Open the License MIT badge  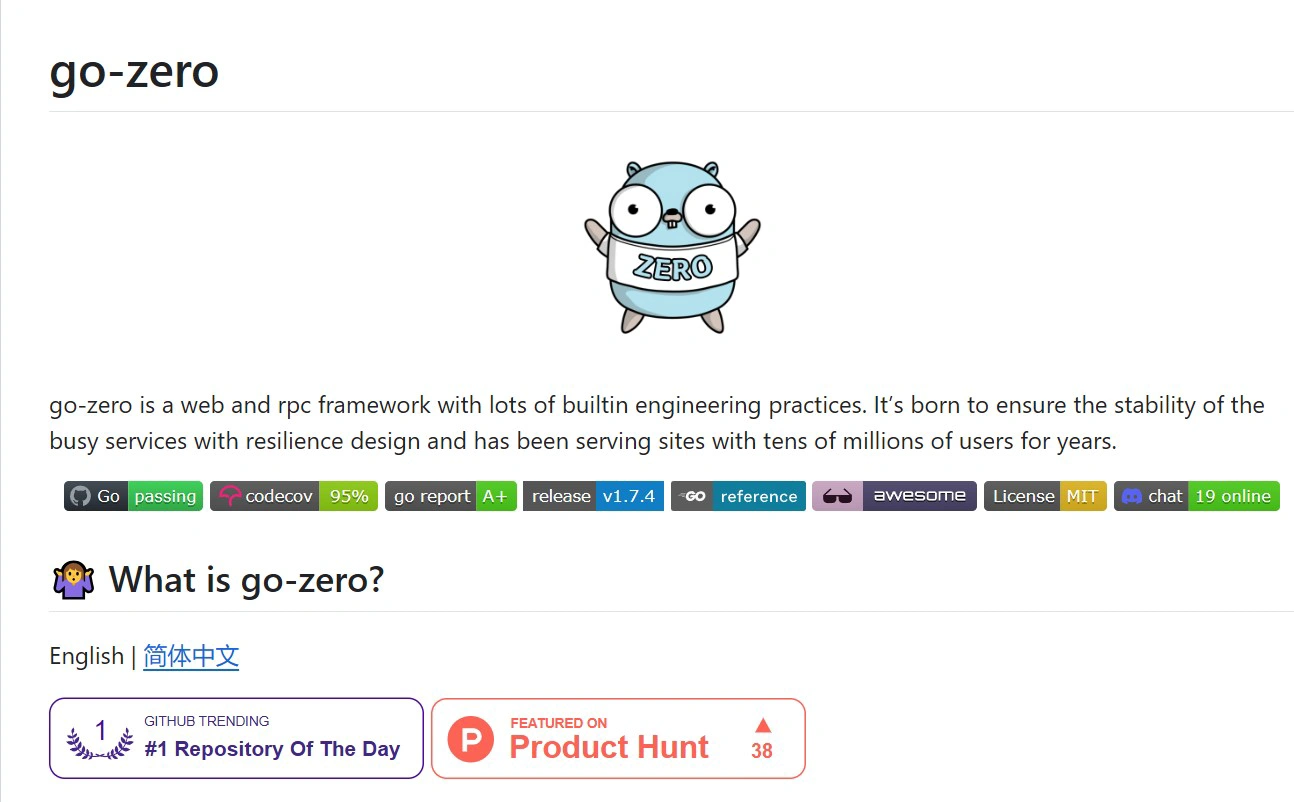coord(1045,496)
